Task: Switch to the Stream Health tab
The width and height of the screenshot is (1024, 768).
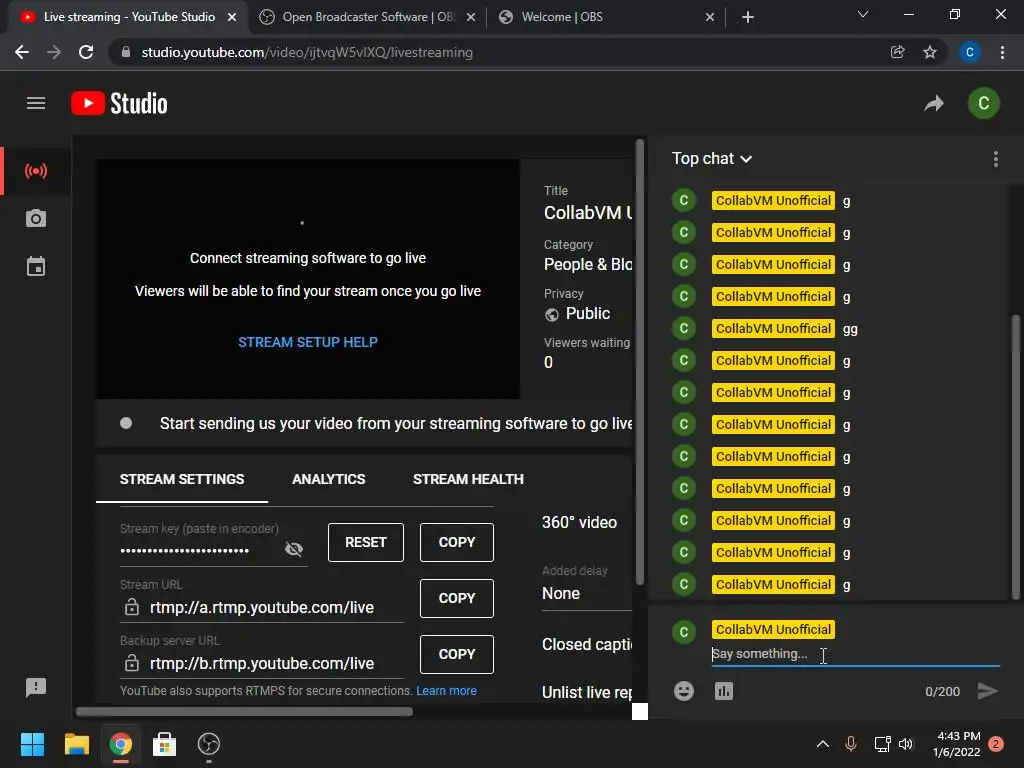Action: [468, 479]
